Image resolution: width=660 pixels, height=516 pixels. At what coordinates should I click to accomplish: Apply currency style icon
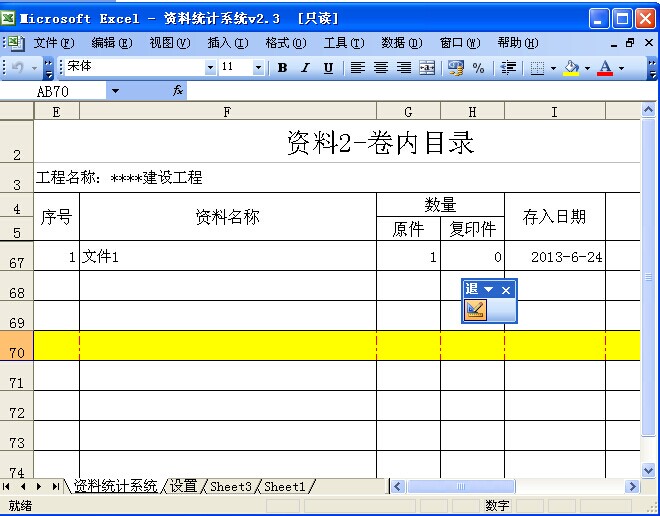click(456, 68)
